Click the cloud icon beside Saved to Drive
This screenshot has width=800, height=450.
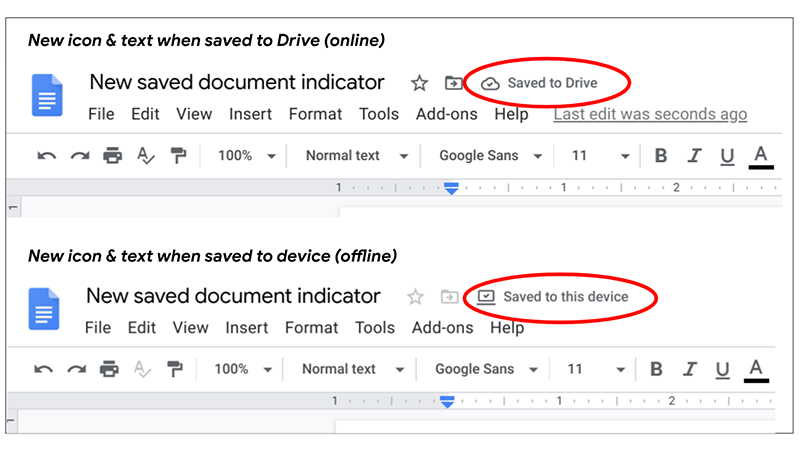(490, 84)
